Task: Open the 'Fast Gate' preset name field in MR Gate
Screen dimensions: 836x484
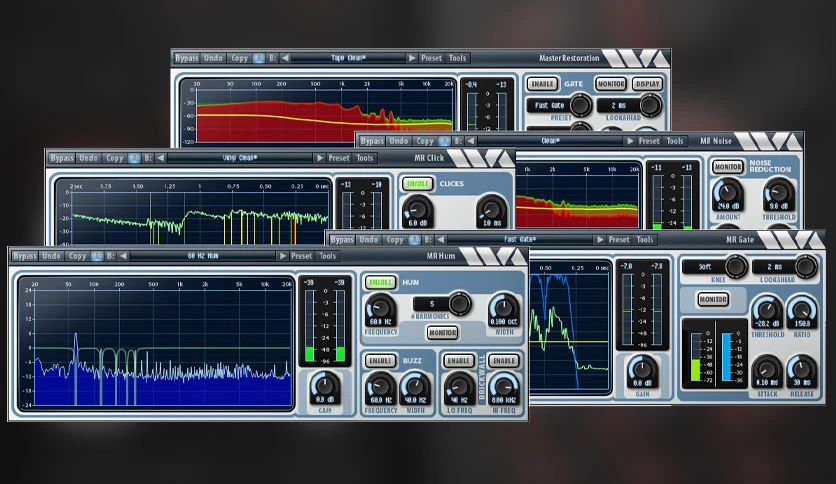Action: [520, 240]
